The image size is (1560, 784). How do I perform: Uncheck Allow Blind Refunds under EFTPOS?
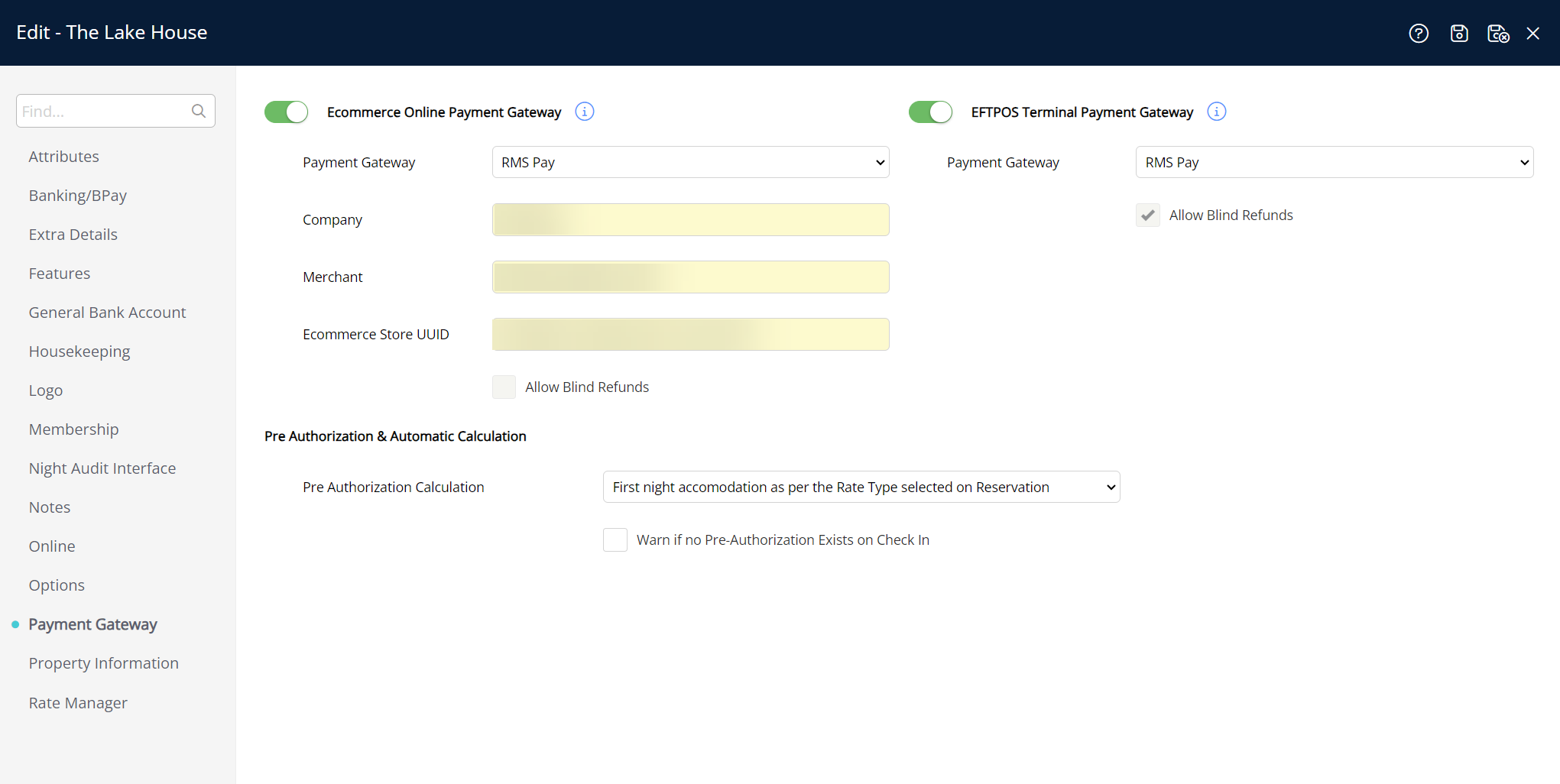(x=1148, y=215)
